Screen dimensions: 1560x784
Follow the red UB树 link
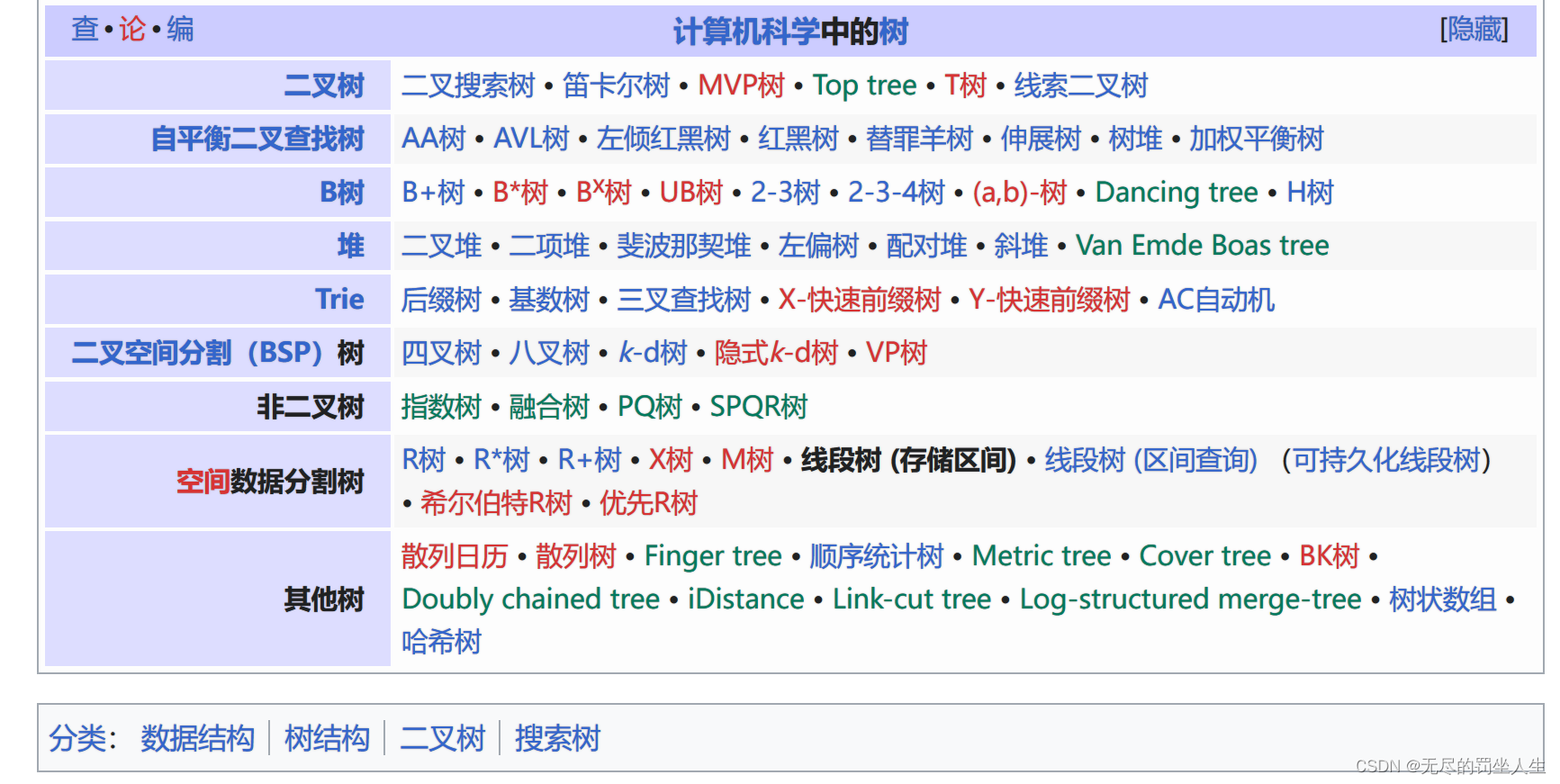click(691, 192)
